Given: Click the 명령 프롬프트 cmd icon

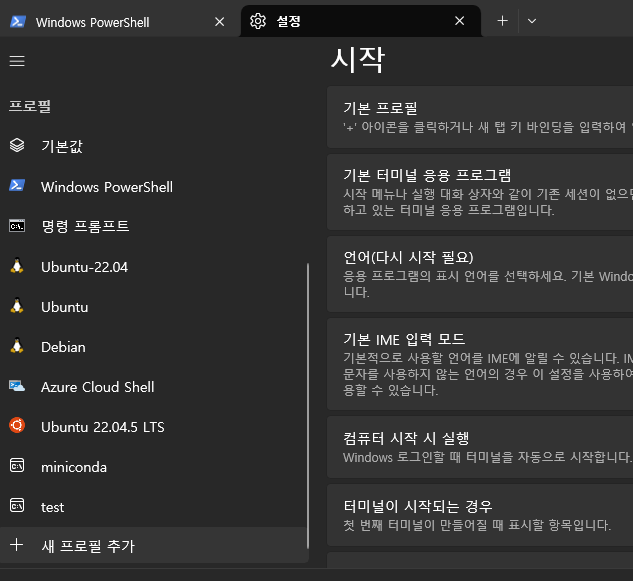Looking at the screenshot, I should (17, 226).
